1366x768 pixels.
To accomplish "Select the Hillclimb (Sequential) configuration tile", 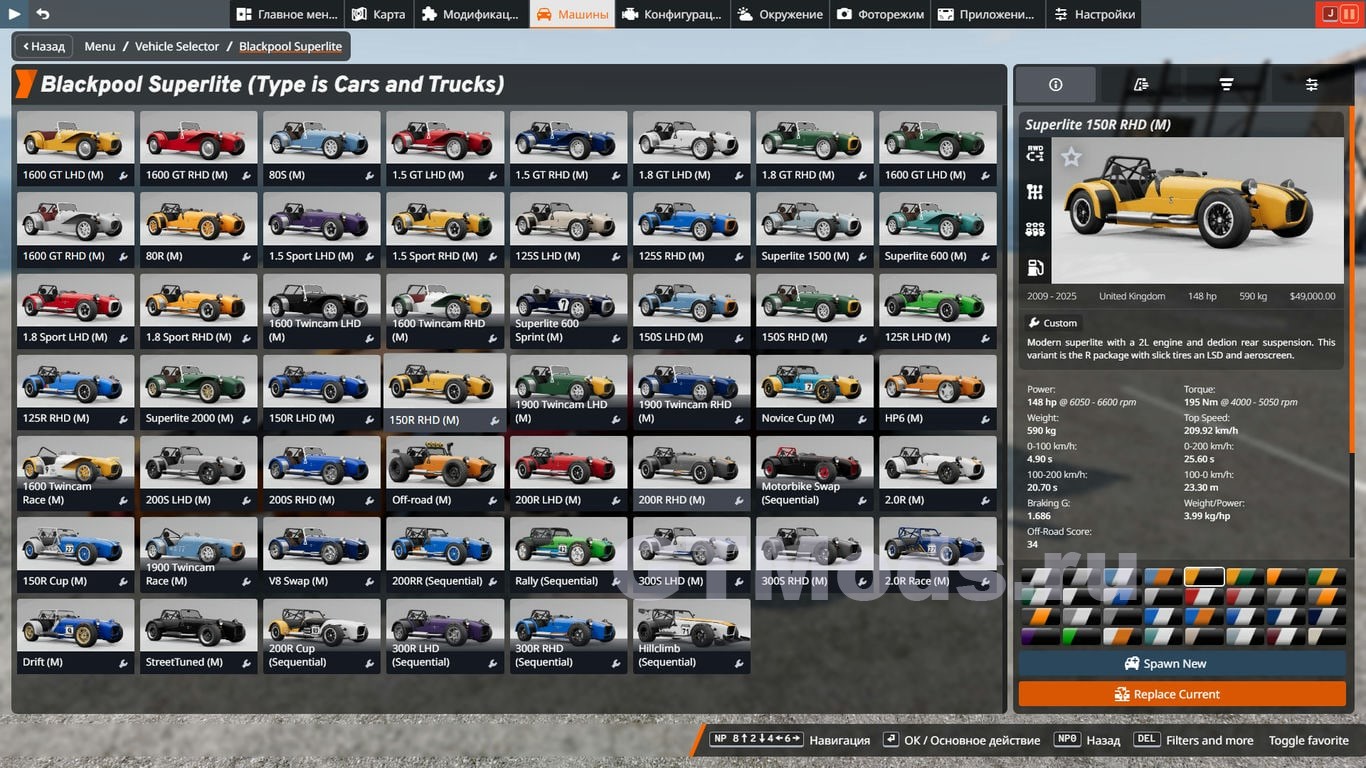I will 691,637.
